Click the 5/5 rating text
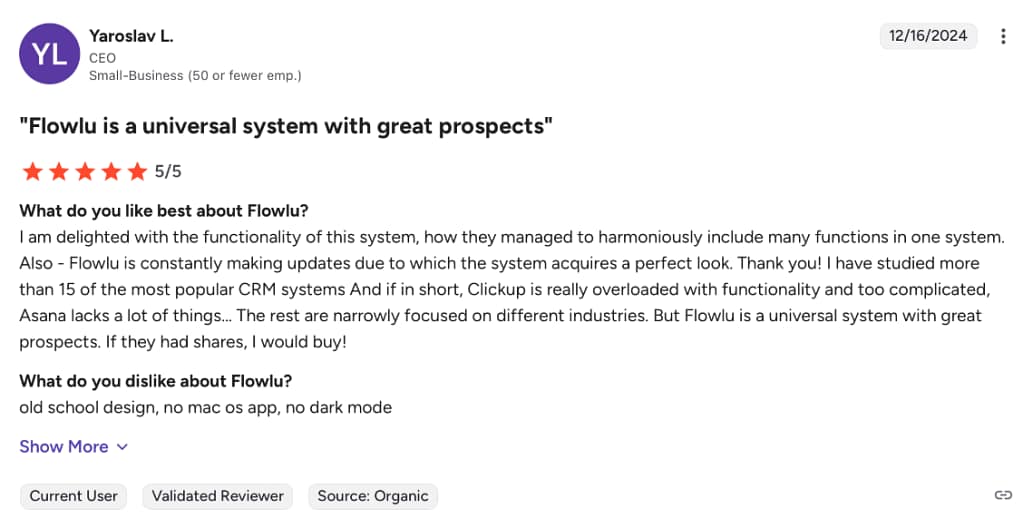The image size is (1023, 528). 168,172
